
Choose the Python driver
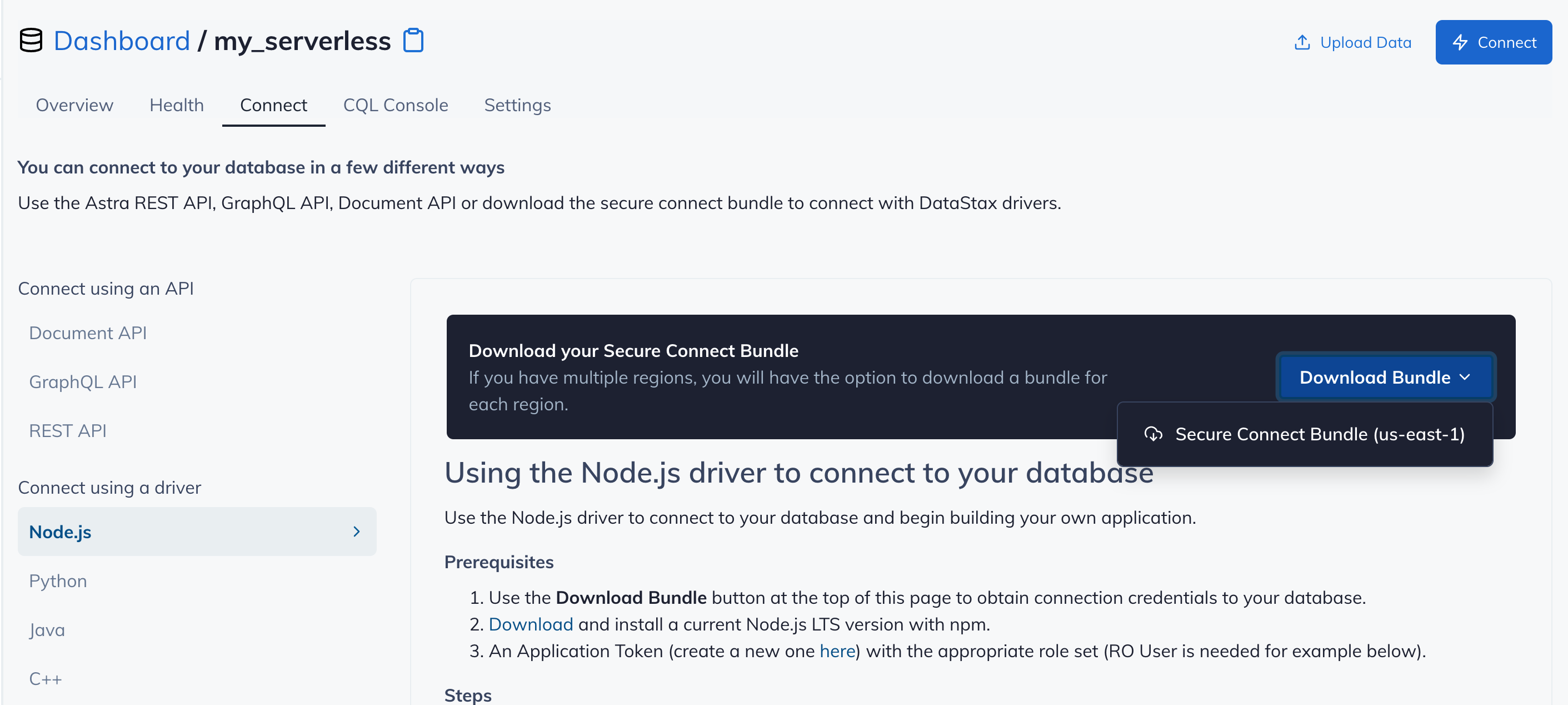pyautogui.click(x=58, y=580)
